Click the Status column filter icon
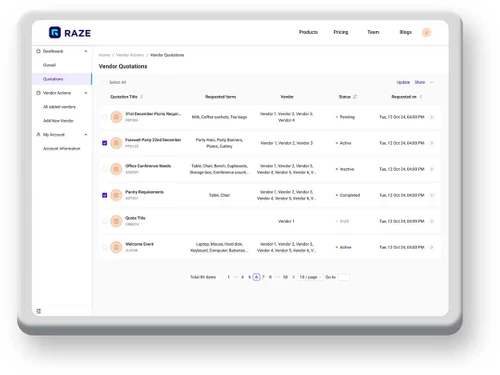Screen dimensions: 500x375 355,97
